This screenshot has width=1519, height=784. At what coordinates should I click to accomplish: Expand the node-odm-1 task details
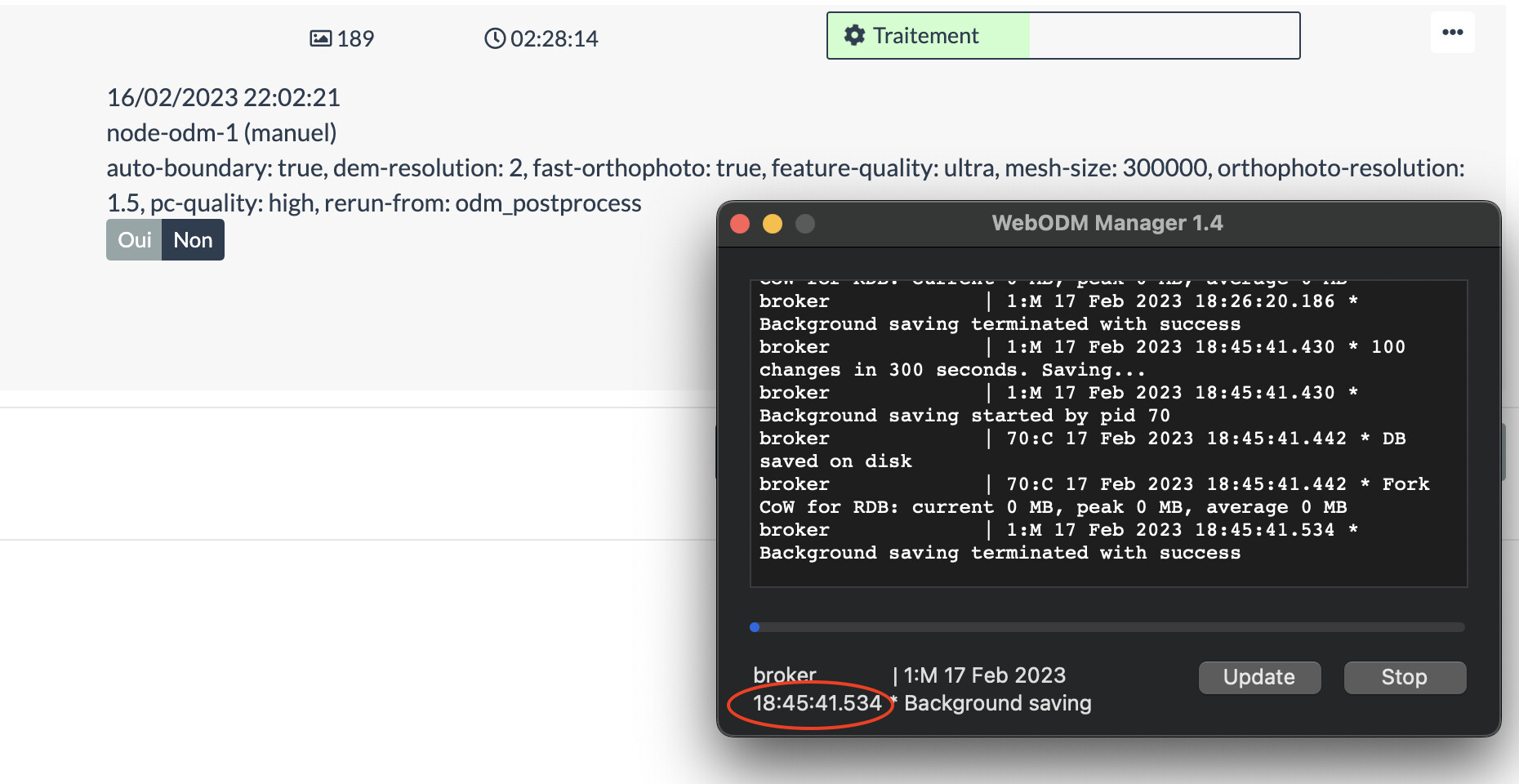(x=222, y=131)
